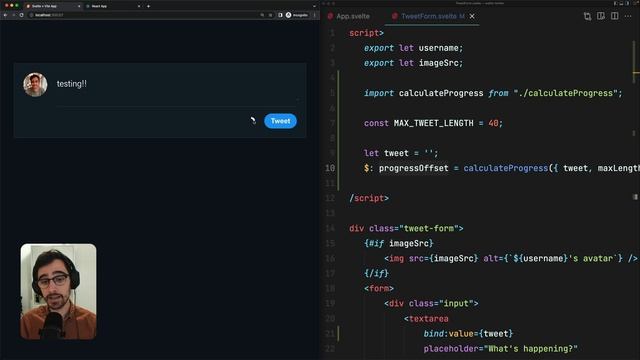Close the React App browser tab

tap(139, 6)
